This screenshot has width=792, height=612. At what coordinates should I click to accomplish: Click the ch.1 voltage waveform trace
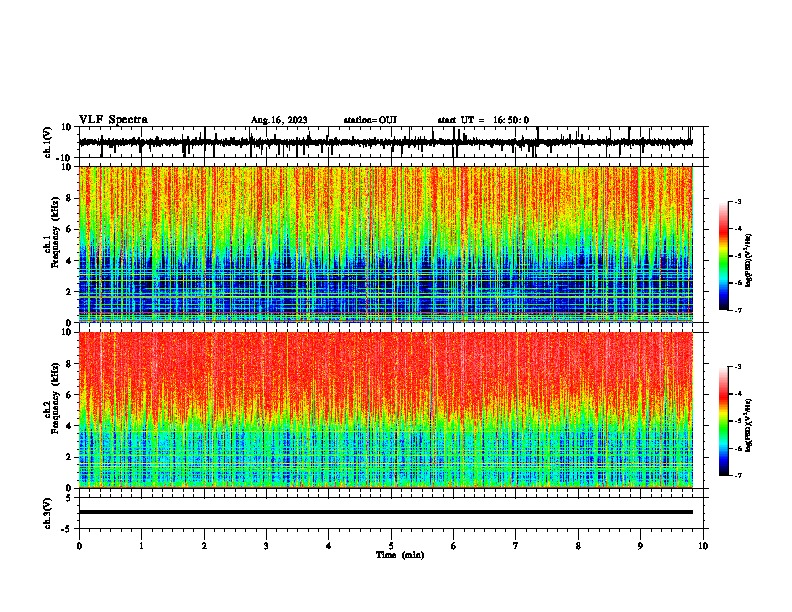[x=386, y=142]
